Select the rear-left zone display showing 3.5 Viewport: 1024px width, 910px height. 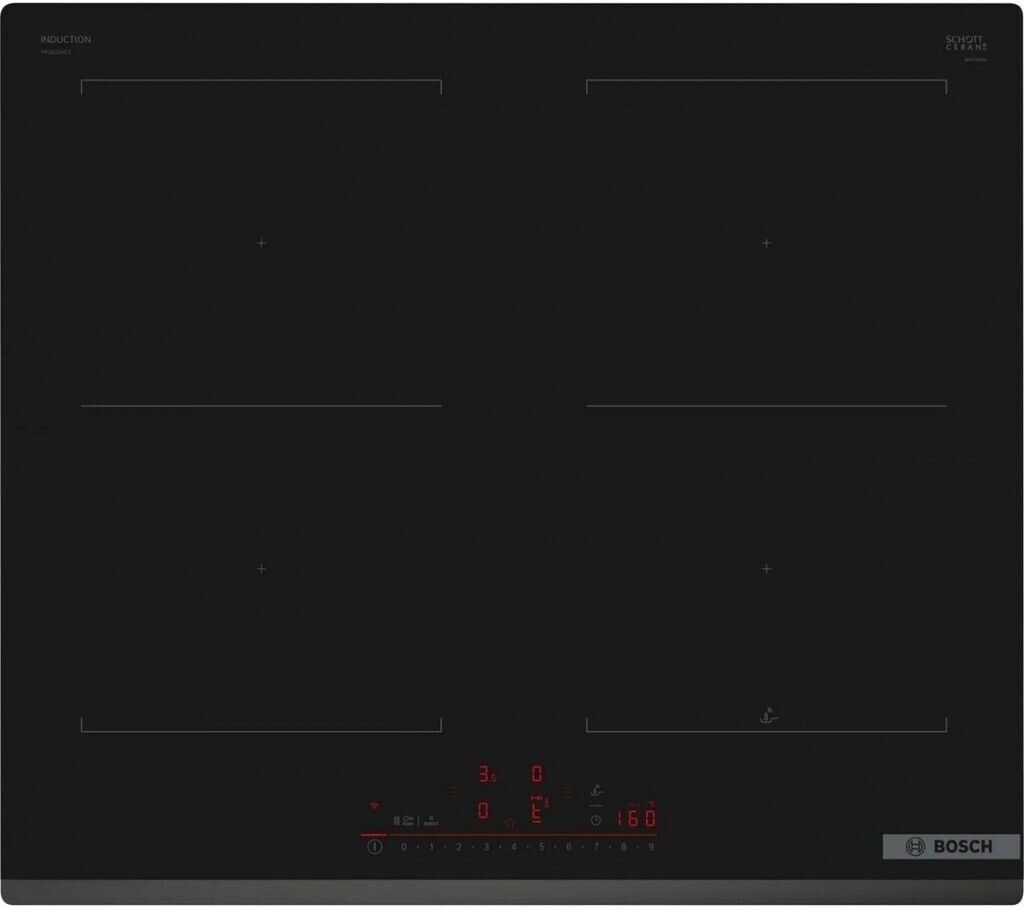click(x=486, y=774)
